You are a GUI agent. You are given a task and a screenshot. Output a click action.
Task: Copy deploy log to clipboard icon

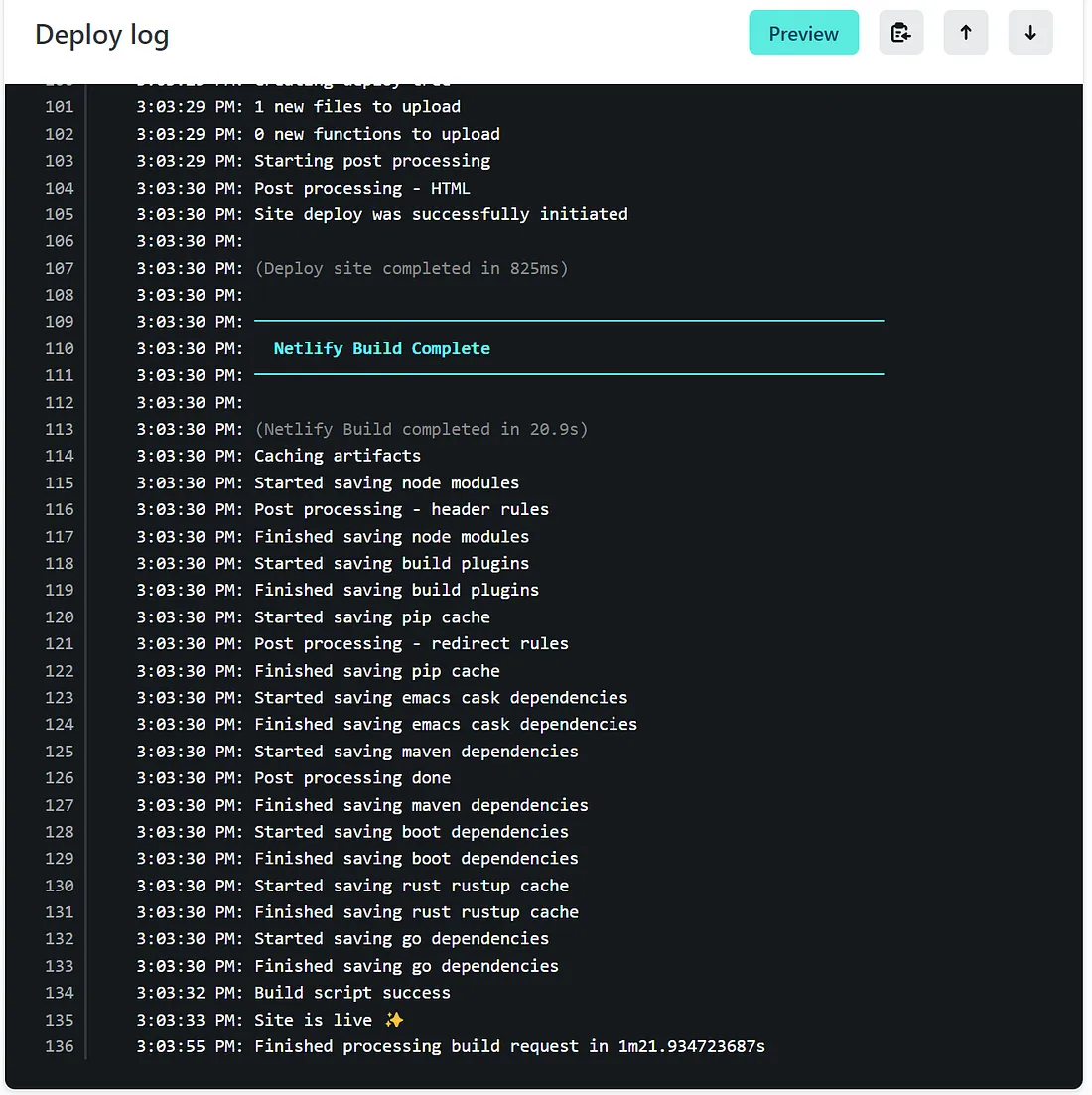click(900, 33)
